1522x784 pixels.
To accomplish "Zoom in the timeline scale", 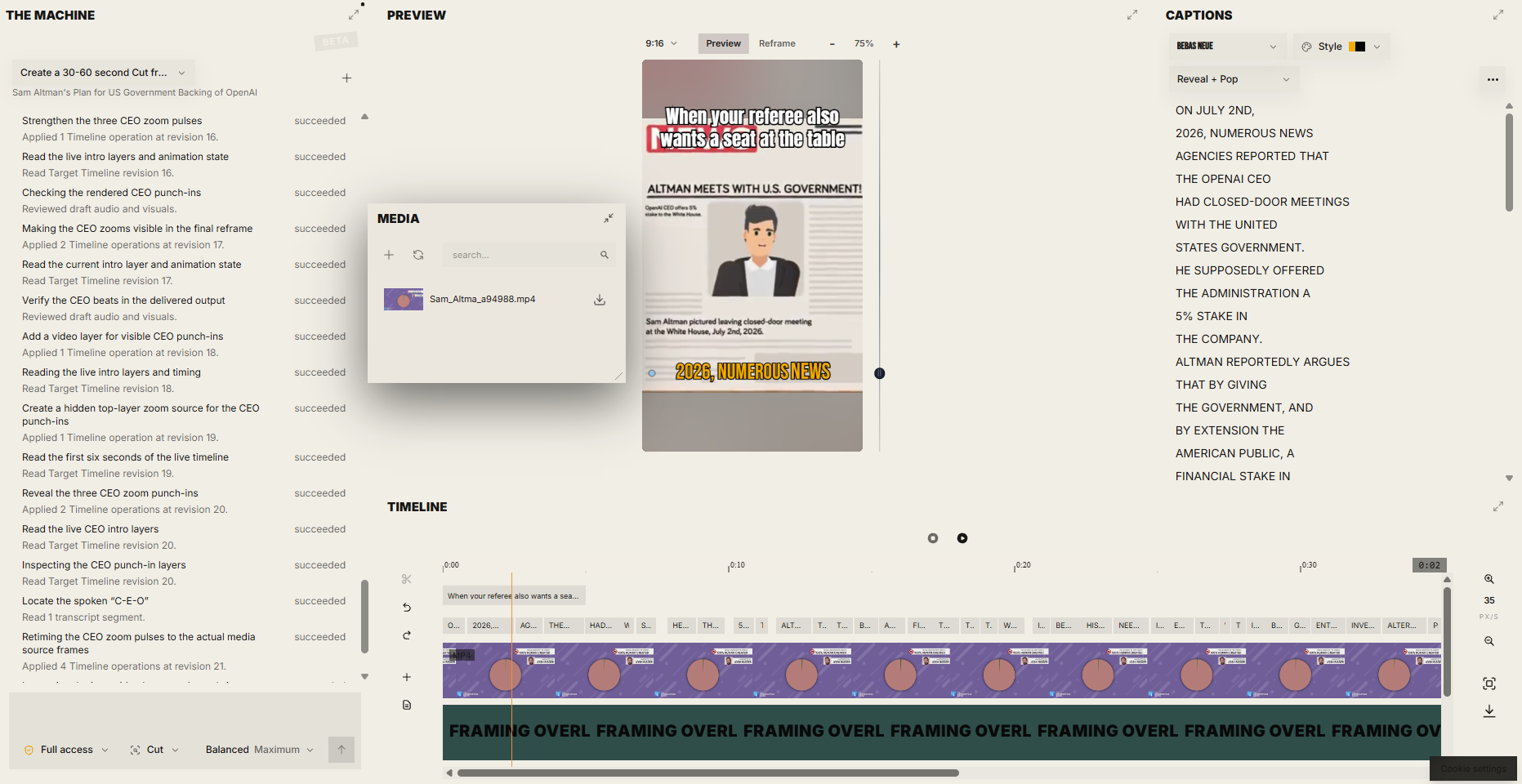I will coord(1489,579).
